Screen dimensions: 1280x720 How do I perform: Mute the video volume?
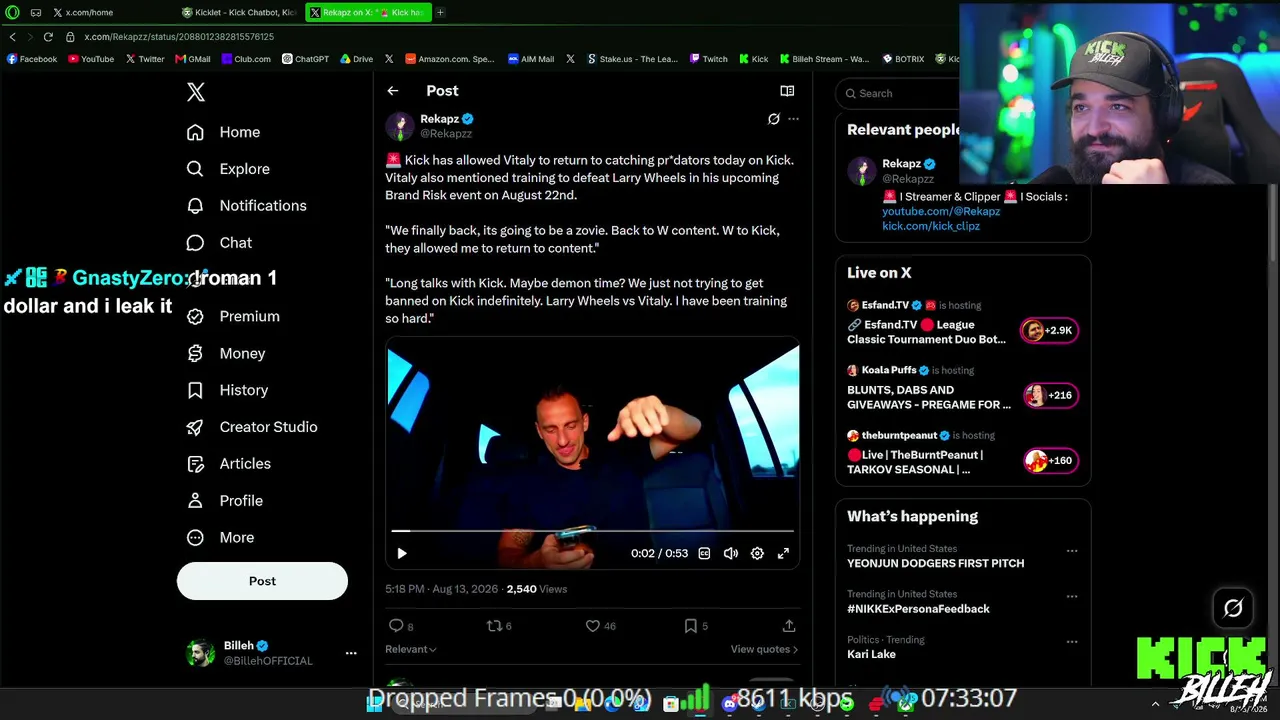point(731,553)
